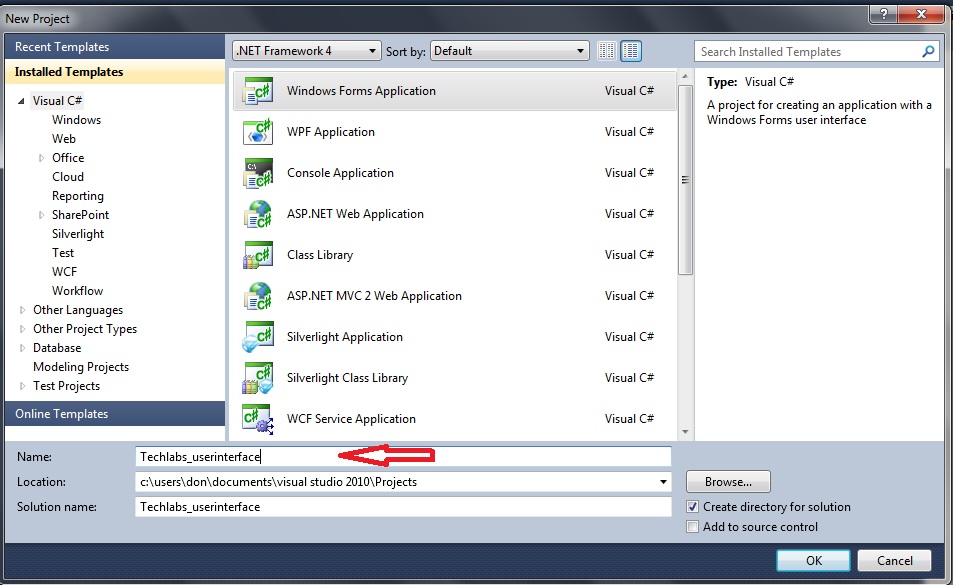The image size is (953, 585).
Task: Open the Recent Templates section
Action: point(62,47)
